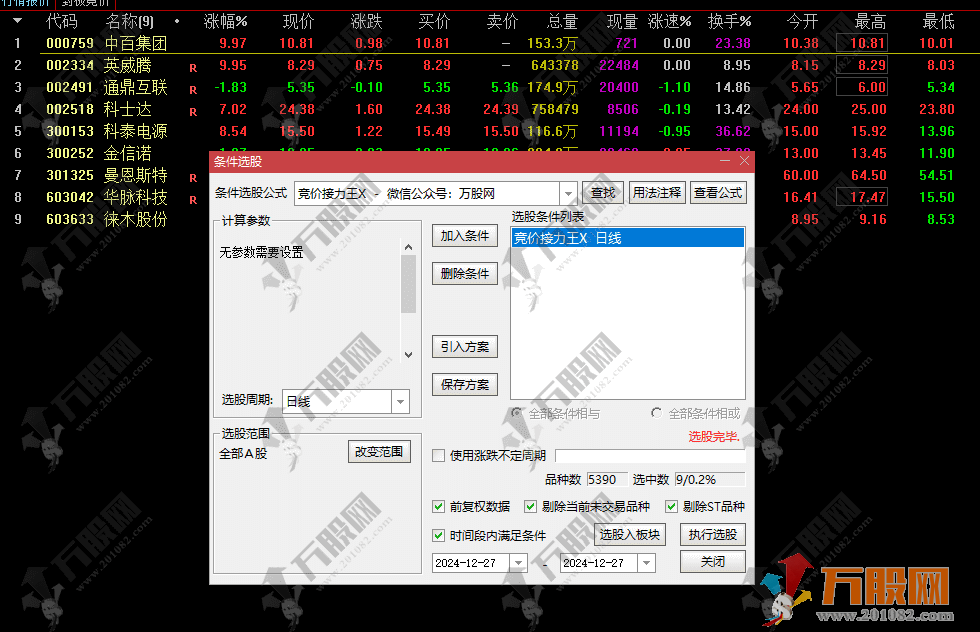Screen dimensions: 980x632
Task: Click the calculation-parameters scroll down arrow
Action: click(x=409, y=354)
